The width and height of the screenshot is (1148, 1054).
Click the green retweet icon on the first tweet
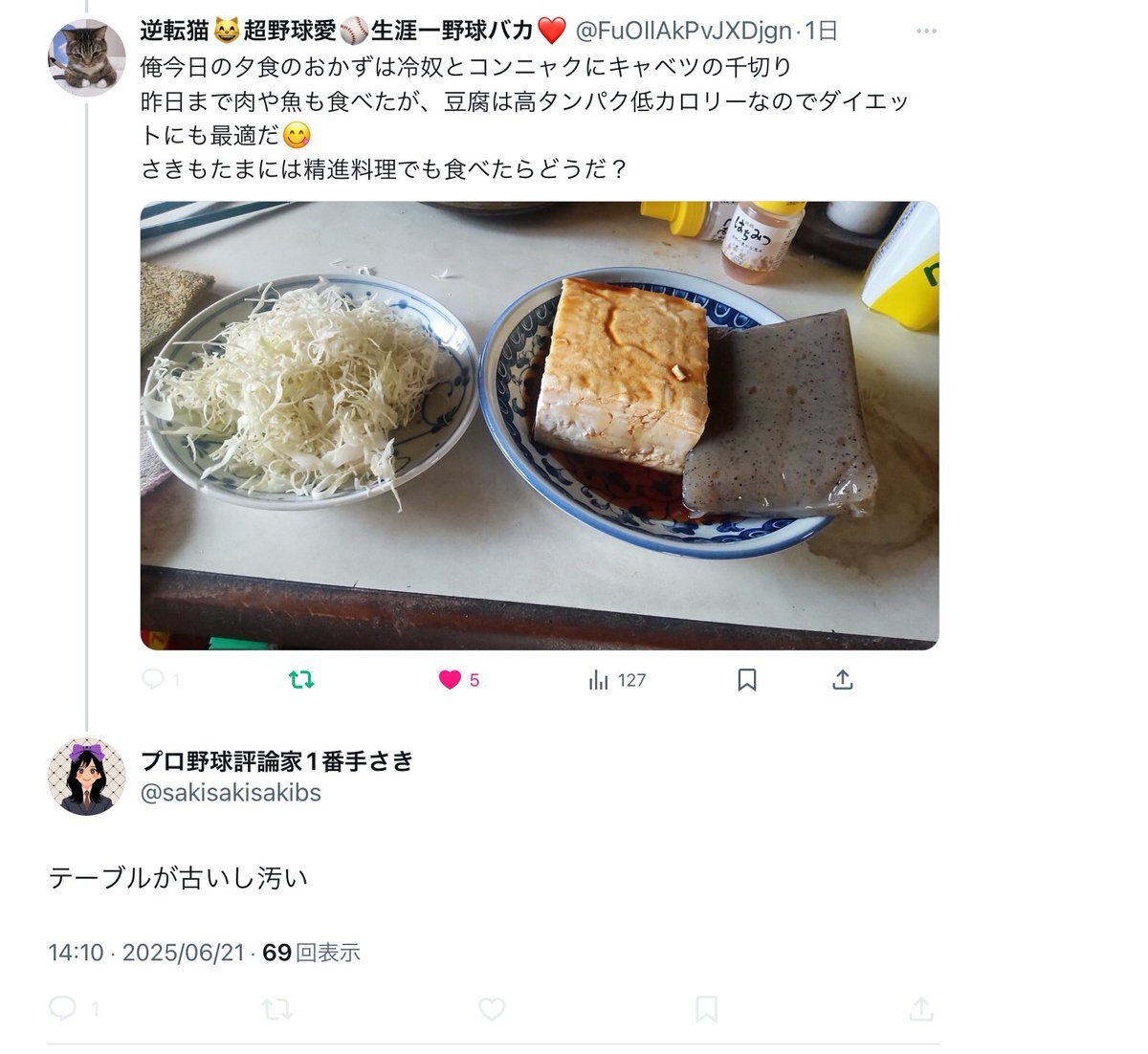301,680
